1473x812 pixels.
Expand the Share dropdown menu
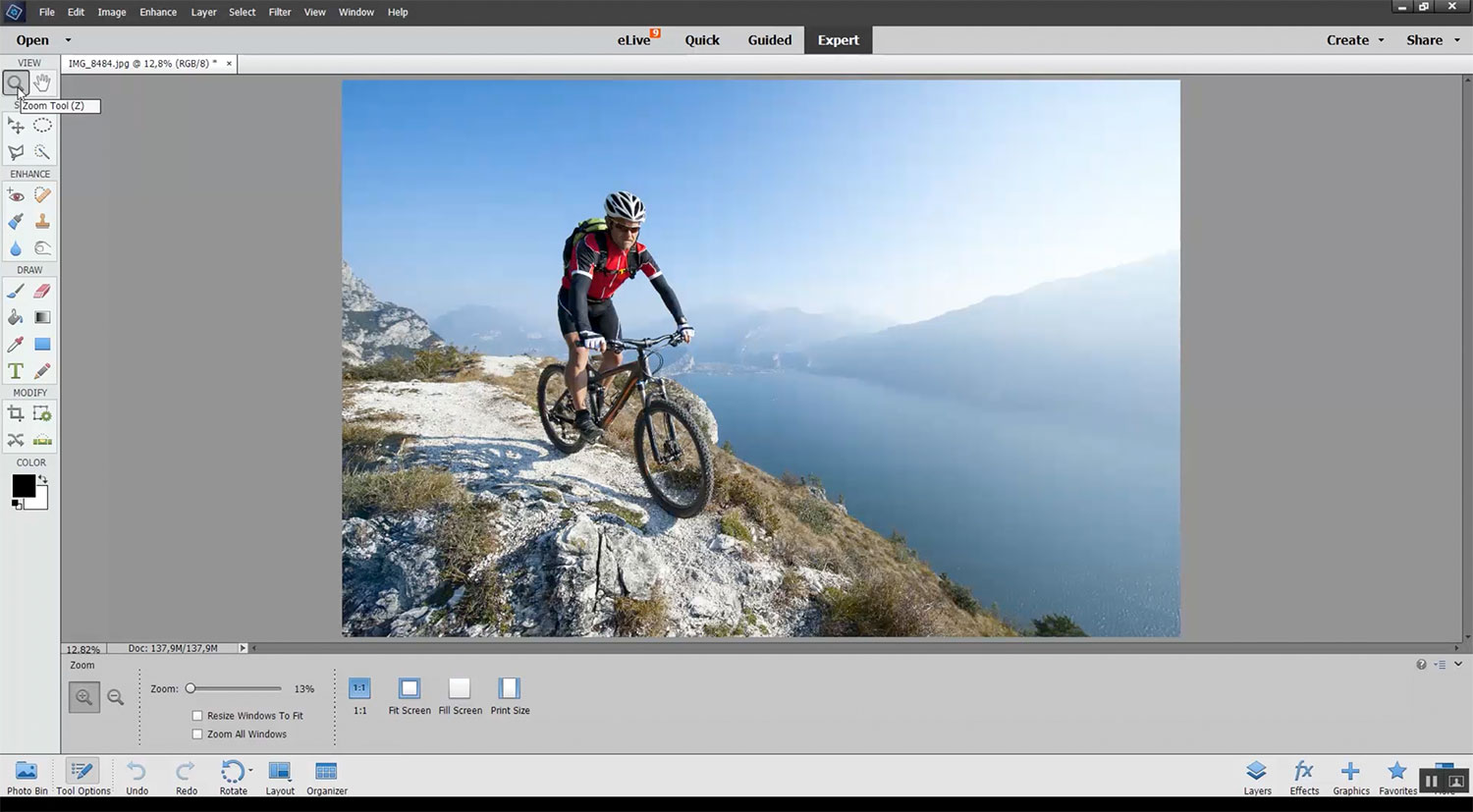pyautogui.click(x=1432, y=40)
